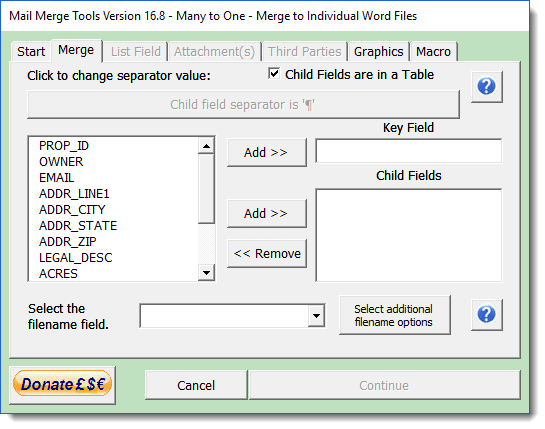Click the Donate £$€ button
545x429 pixels.
coord(63,385)
